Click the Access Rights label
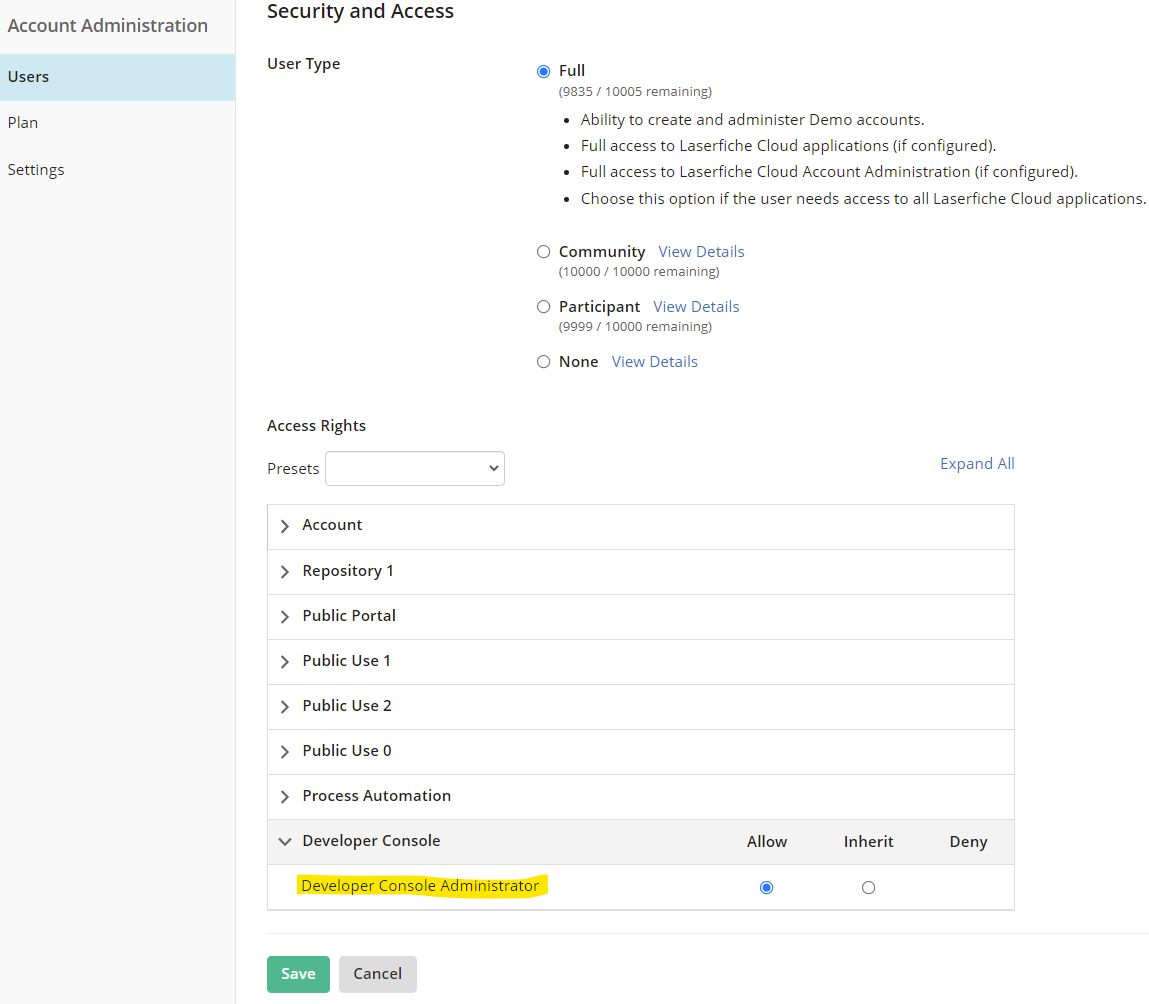The image size is (1149, 1004). point(317,426)
